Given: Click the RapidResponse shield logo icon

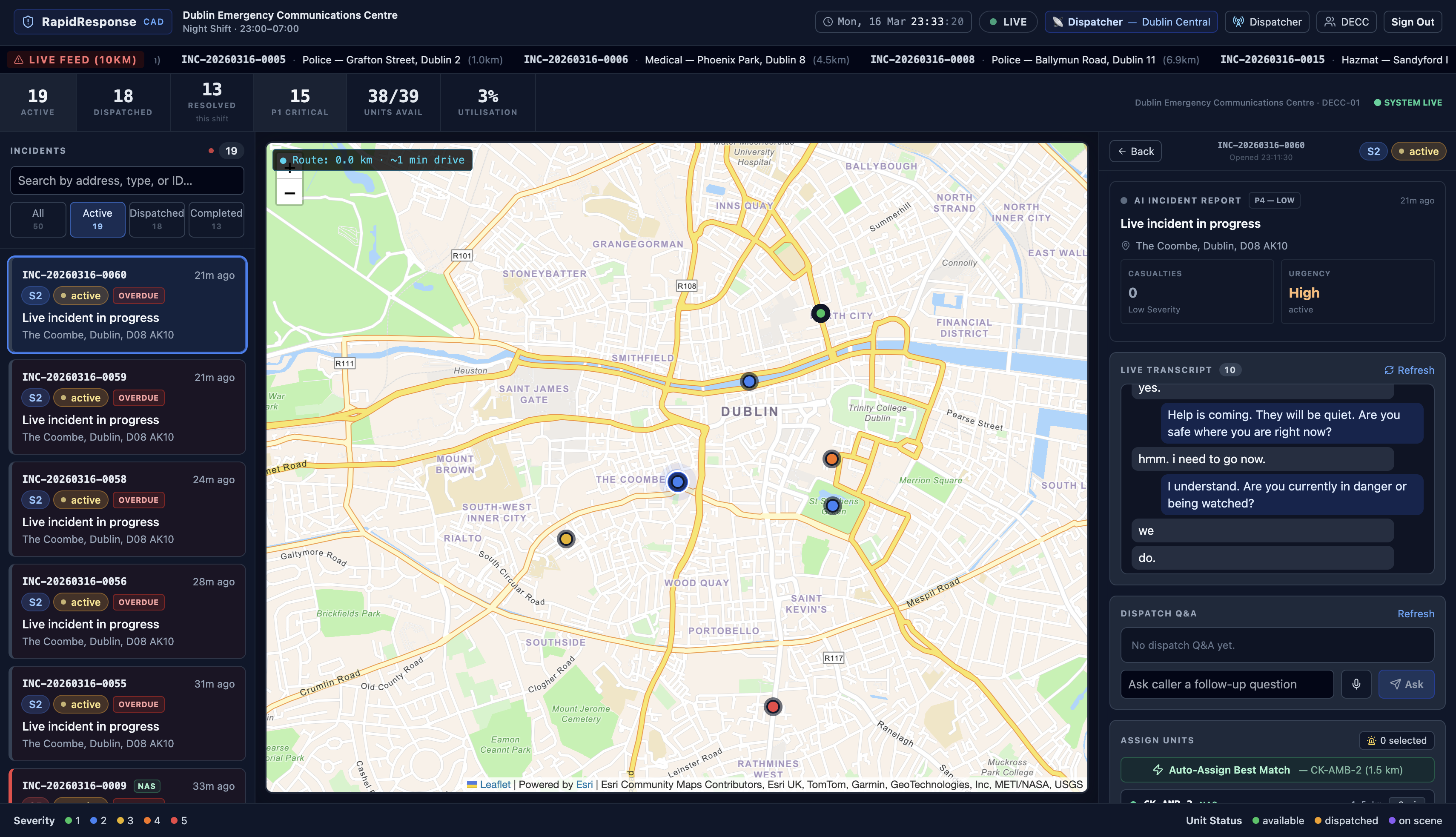Looking at the screenshot, I should pyautogui.click(x=28, y=22).
